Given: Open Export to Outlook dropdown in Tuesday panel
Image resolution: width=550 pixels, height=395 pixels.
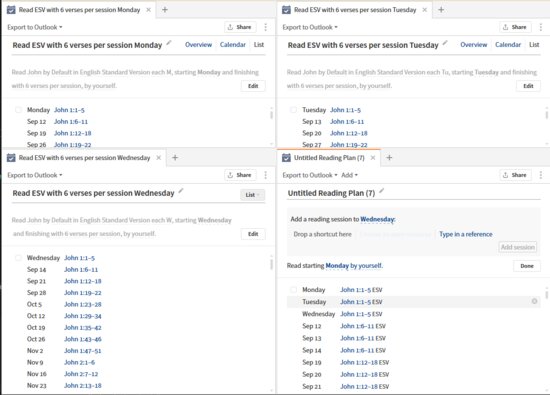Looking at the screenshot, I should coord(310,27).
